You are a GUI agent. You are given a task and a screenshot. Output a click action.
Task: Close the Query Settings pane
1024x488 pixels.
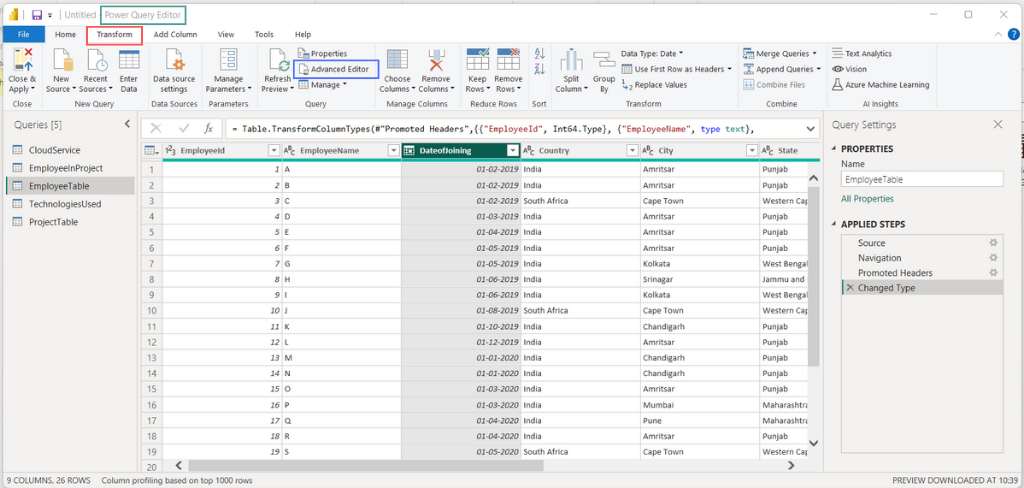997,125
